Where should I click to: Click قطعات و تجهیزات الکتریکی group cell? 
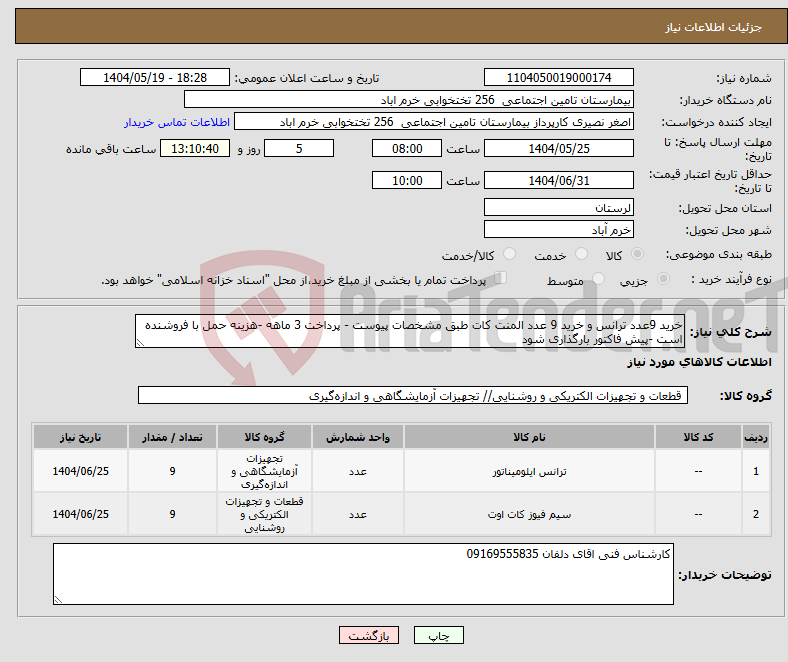[264, 514]
